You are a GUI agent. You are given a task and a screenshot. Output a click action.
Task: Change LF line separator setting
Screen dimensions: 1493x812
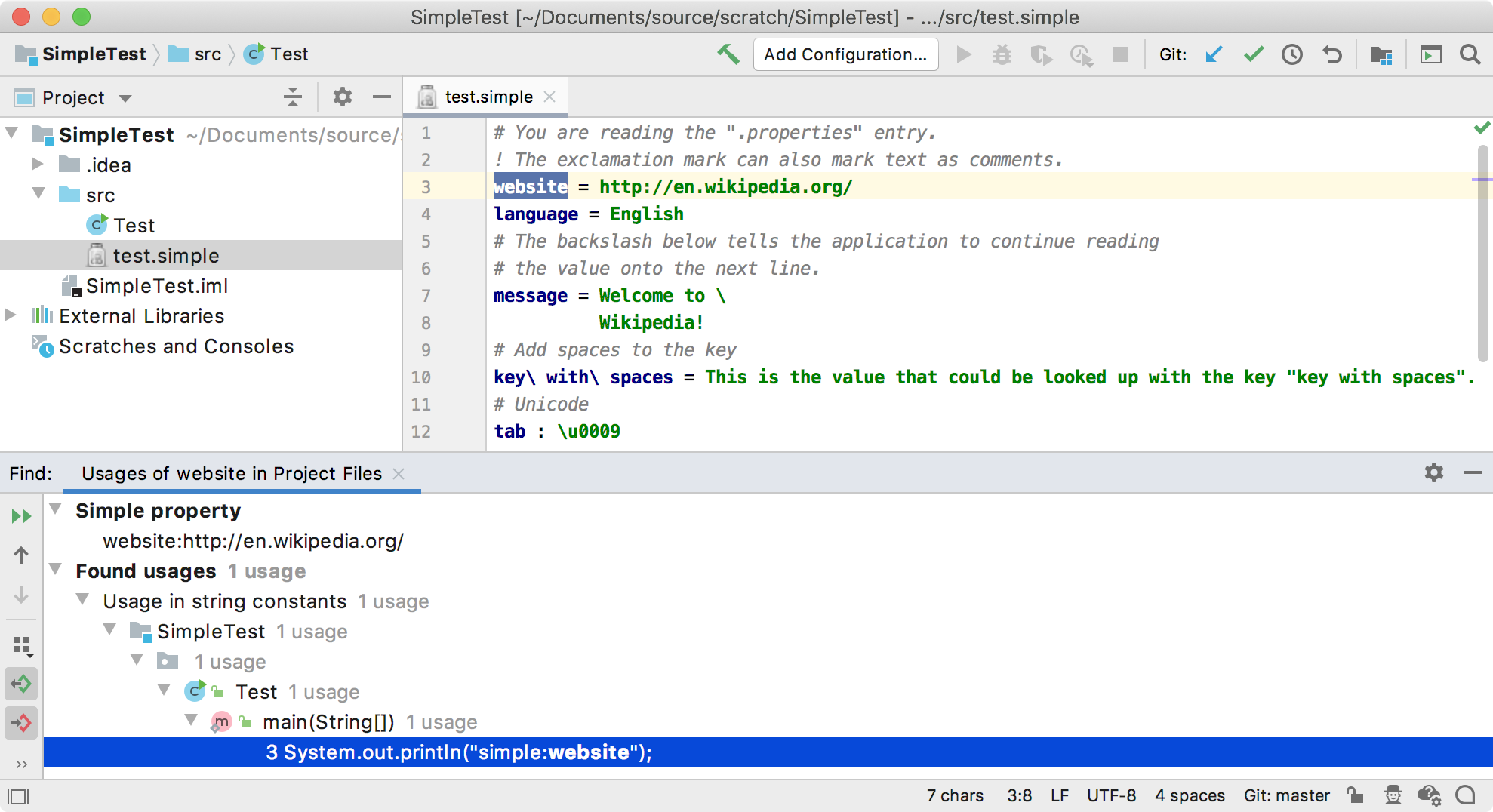[x=1060, y=795]
